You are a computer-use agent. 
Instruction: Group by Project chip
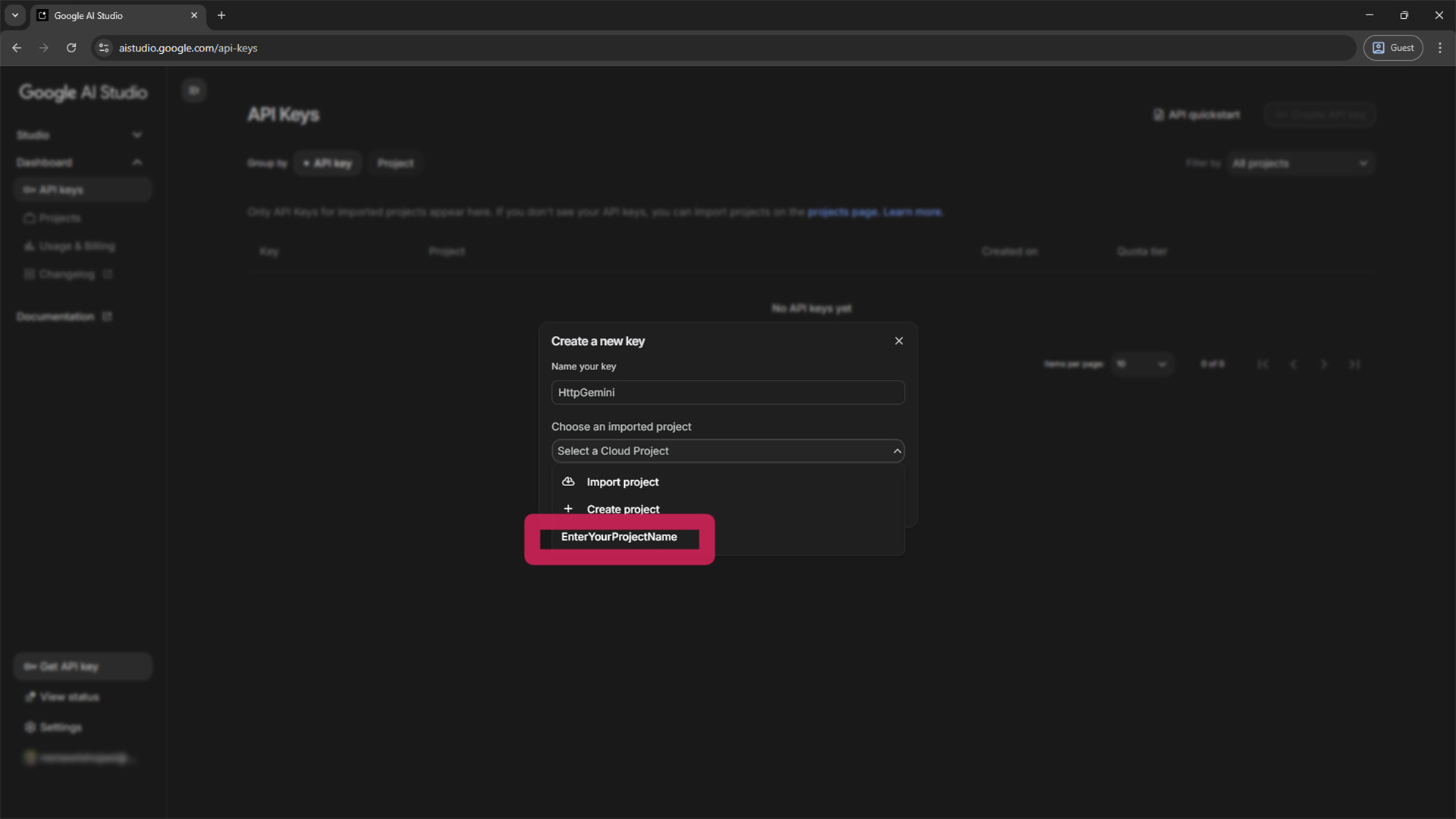tap(396, 163)
